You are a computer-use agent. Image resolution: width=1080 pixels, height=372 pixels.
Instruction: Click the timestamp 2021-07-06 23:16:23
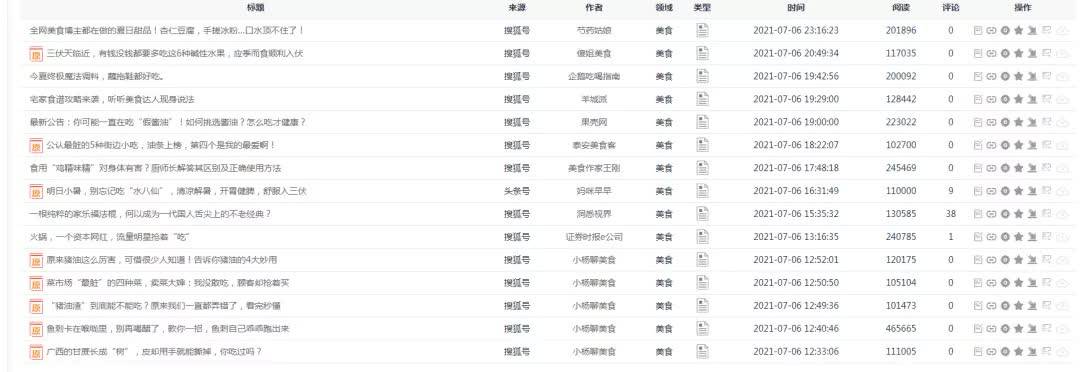796,30
